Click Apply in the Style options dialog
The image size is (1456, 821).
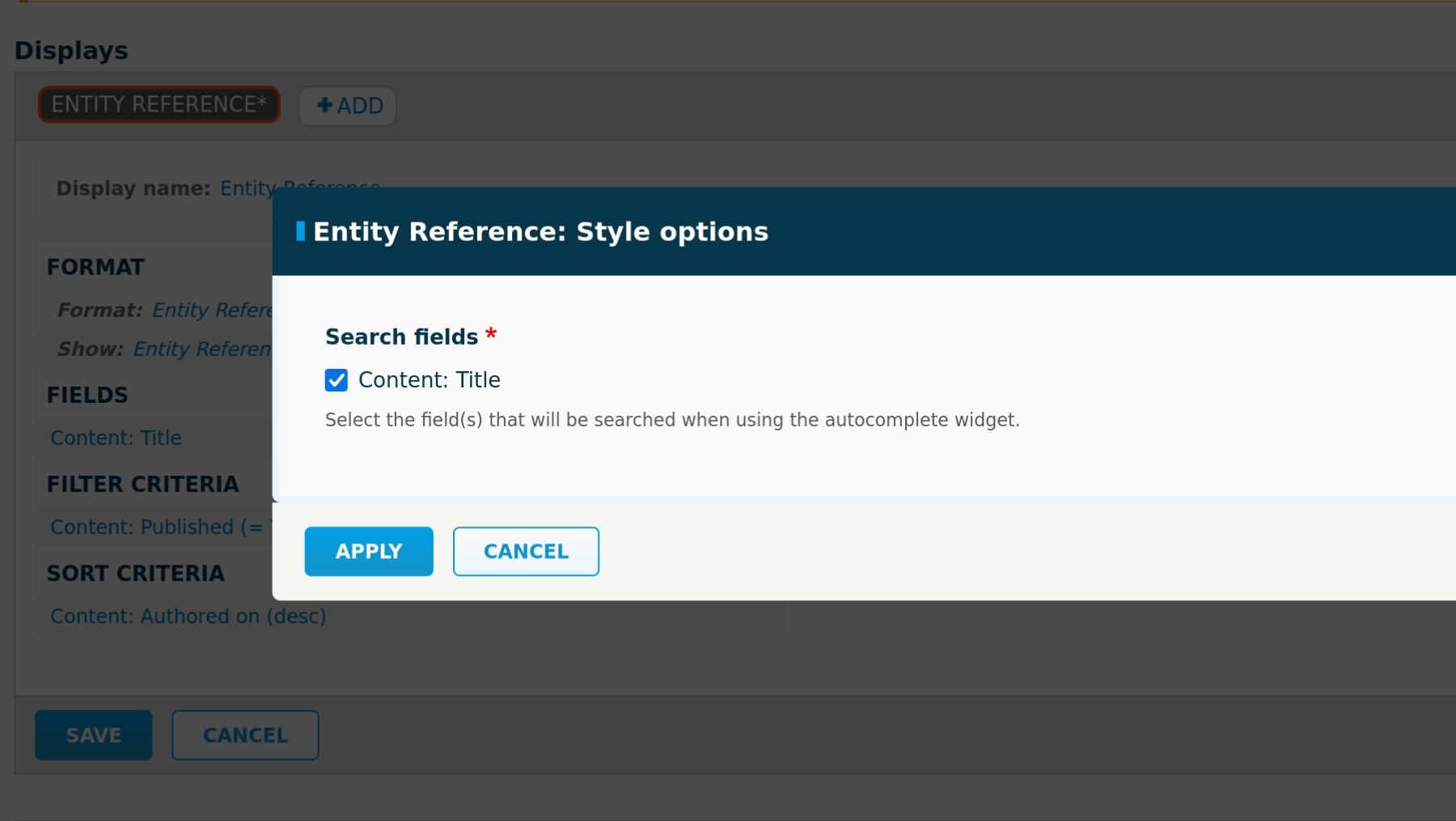pos(369,552)
